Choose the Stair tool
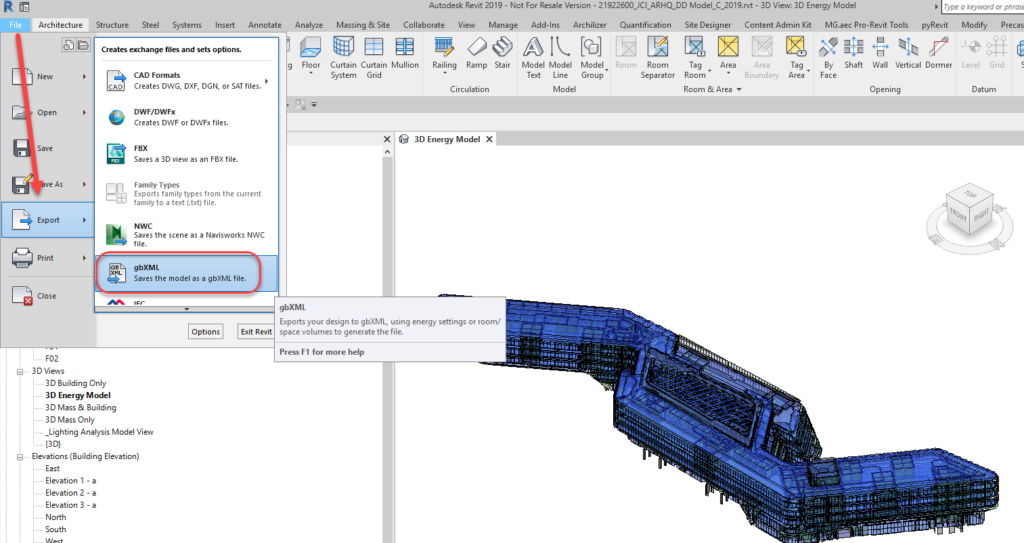 502,54
